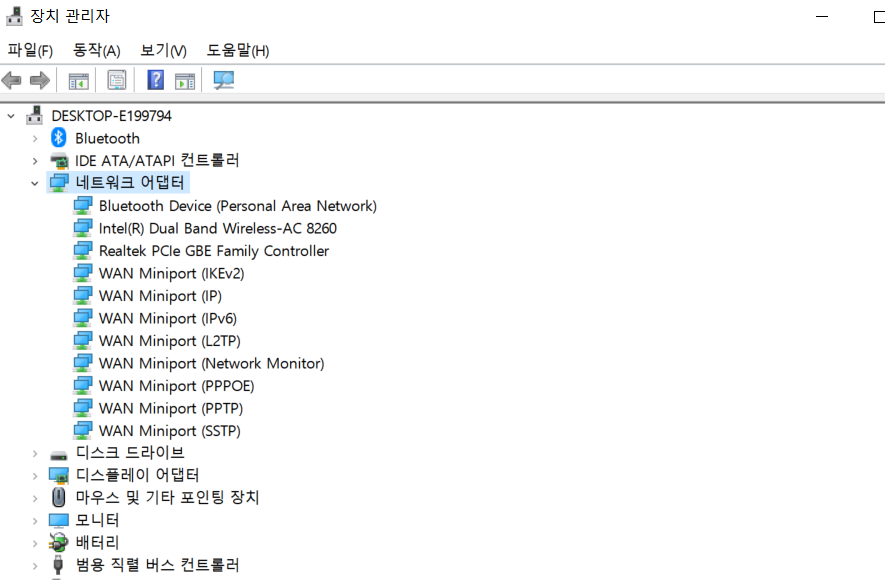The image size is (885, 580).
Task: Select Realtek PCIe GBE Family Controller
Action: tap(214, 251)
